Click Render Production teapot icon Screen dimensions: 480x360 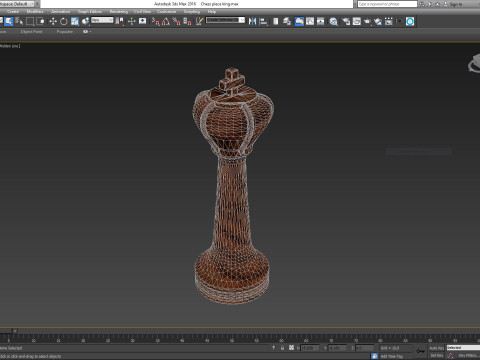(x=367, y=21)
